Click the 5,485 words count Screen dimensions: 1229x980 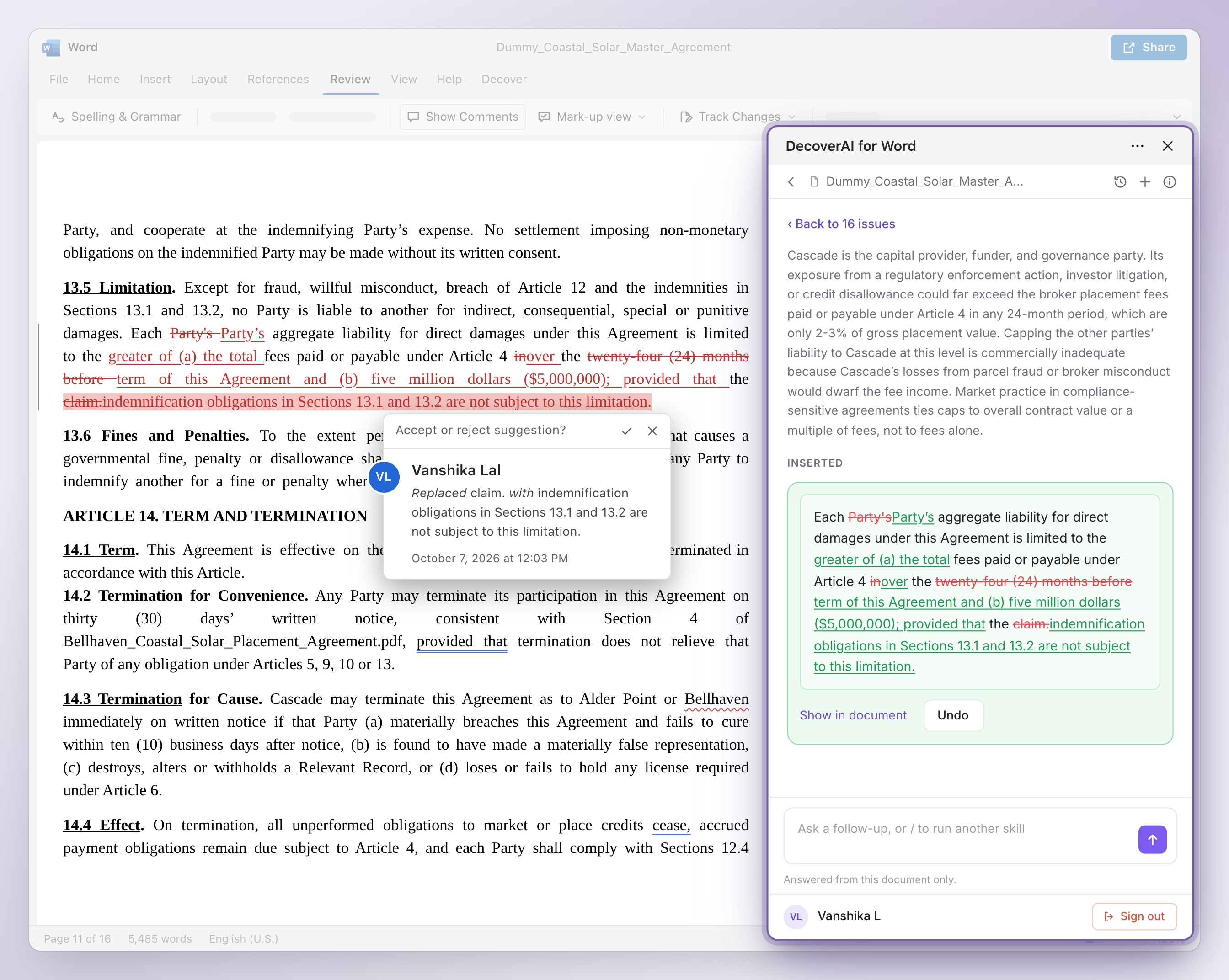pyautogui.click(x=160, y=938)
